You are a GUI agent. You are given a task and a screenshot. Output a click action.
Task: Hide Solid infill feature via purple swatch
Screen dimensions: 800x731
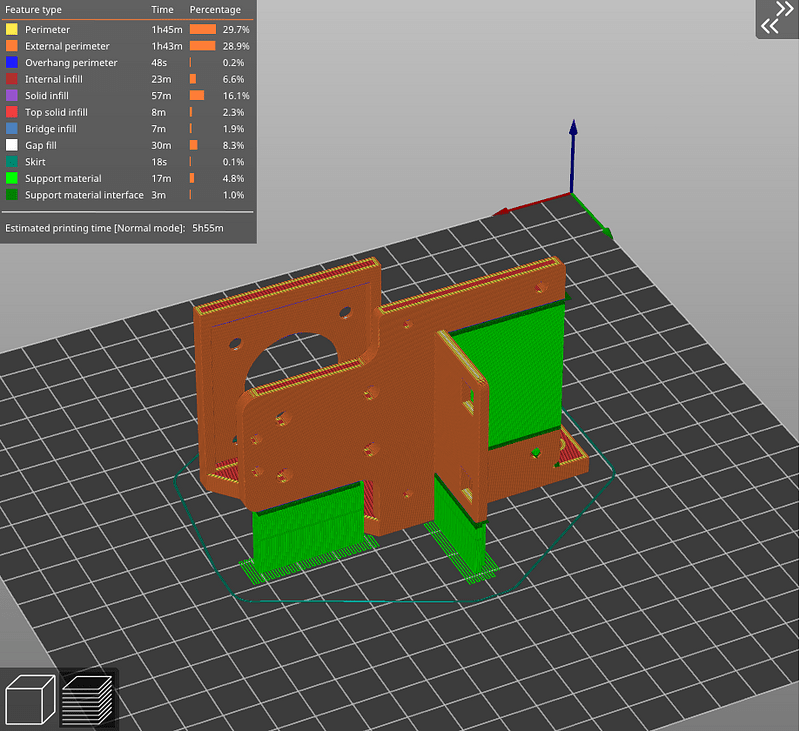click(11, 95)
